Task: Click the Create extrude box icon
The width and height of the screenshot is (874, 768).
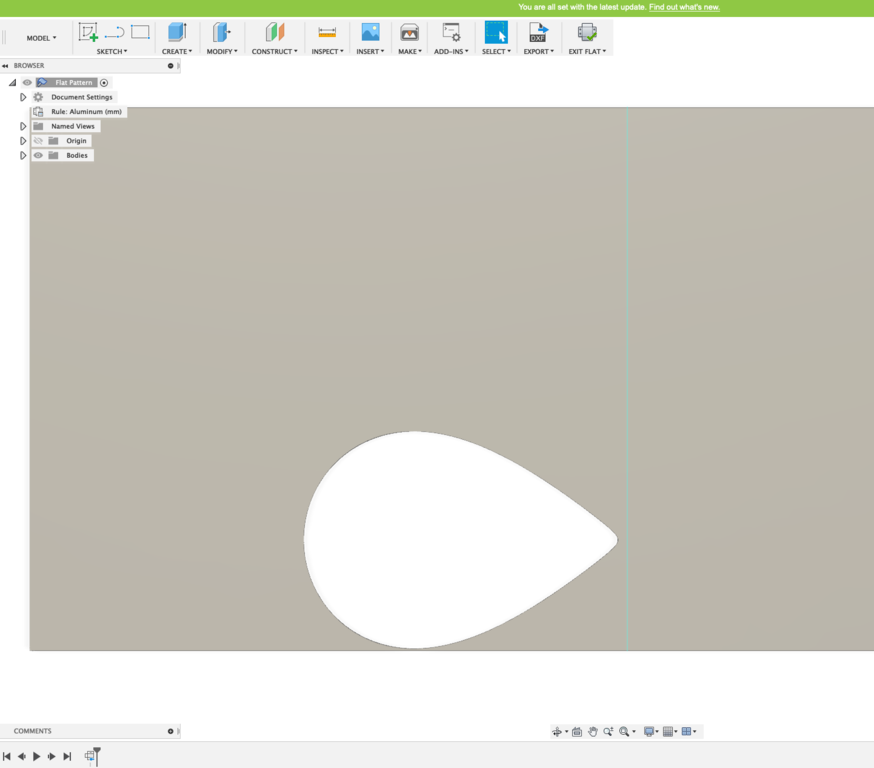Action: [177, 32]
